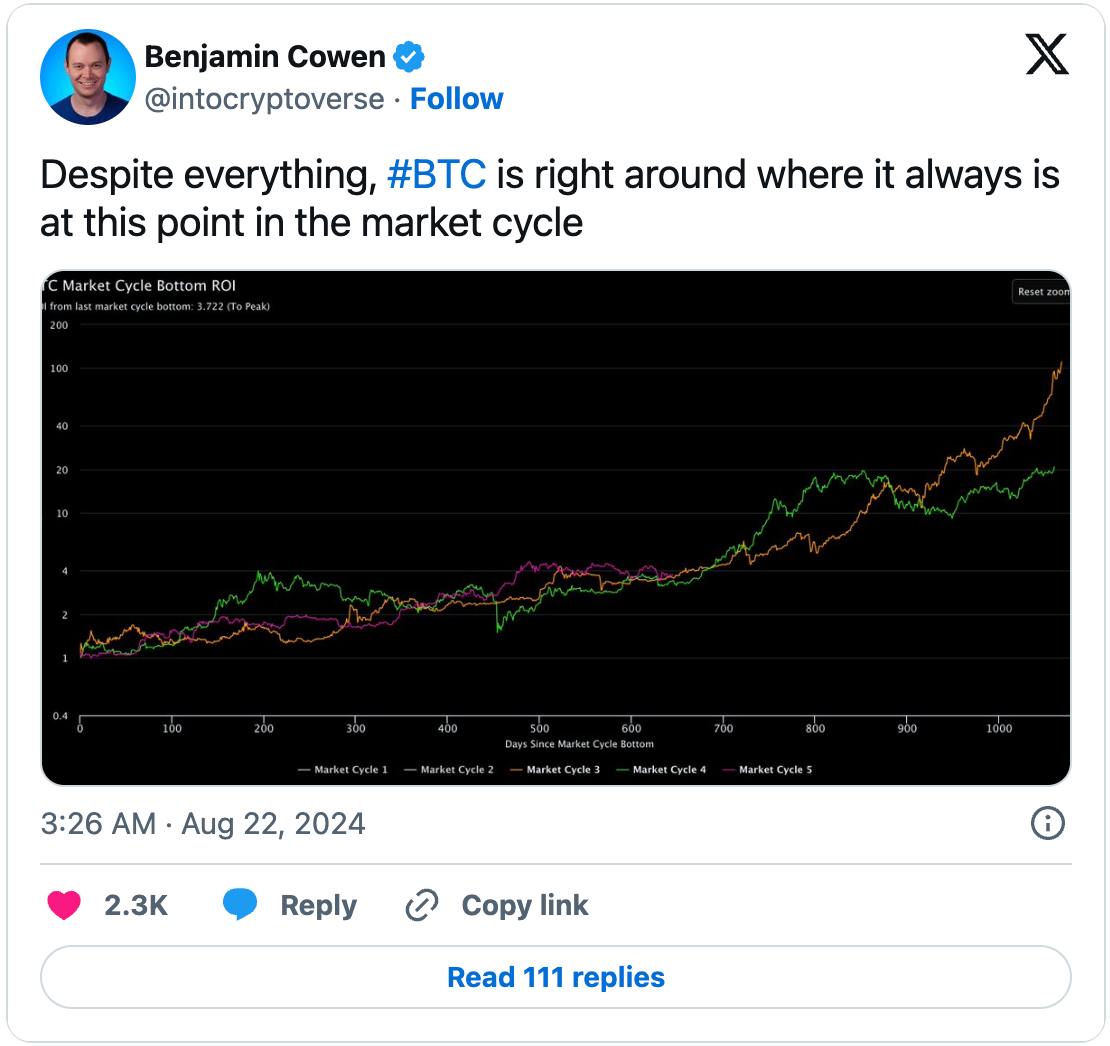
Task: Click the blue verified badge
Action: [408, 57]
